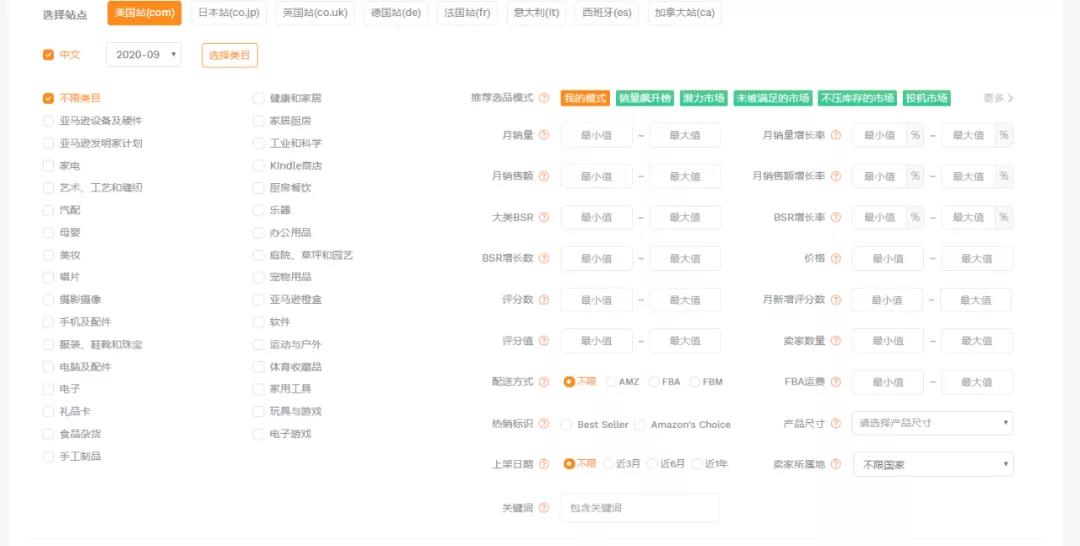This screenshot has height=546, width=1080.
Task: Click the 包含关键词 keyword field
Action: (x=640, y=508)
